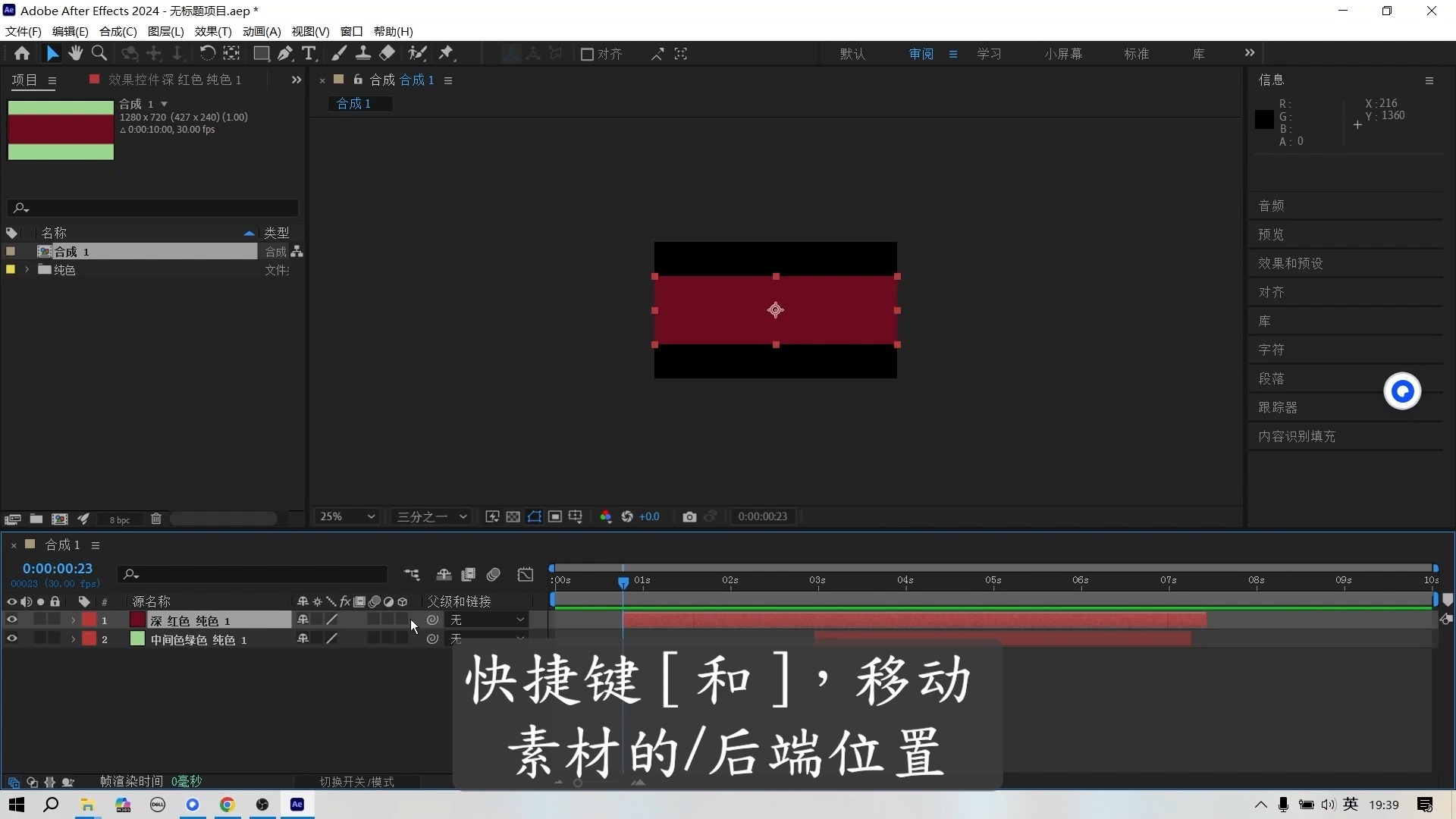Select the Hand tool
The image size is (1456, 819).
pyautogui.click(x=75, y=53)
